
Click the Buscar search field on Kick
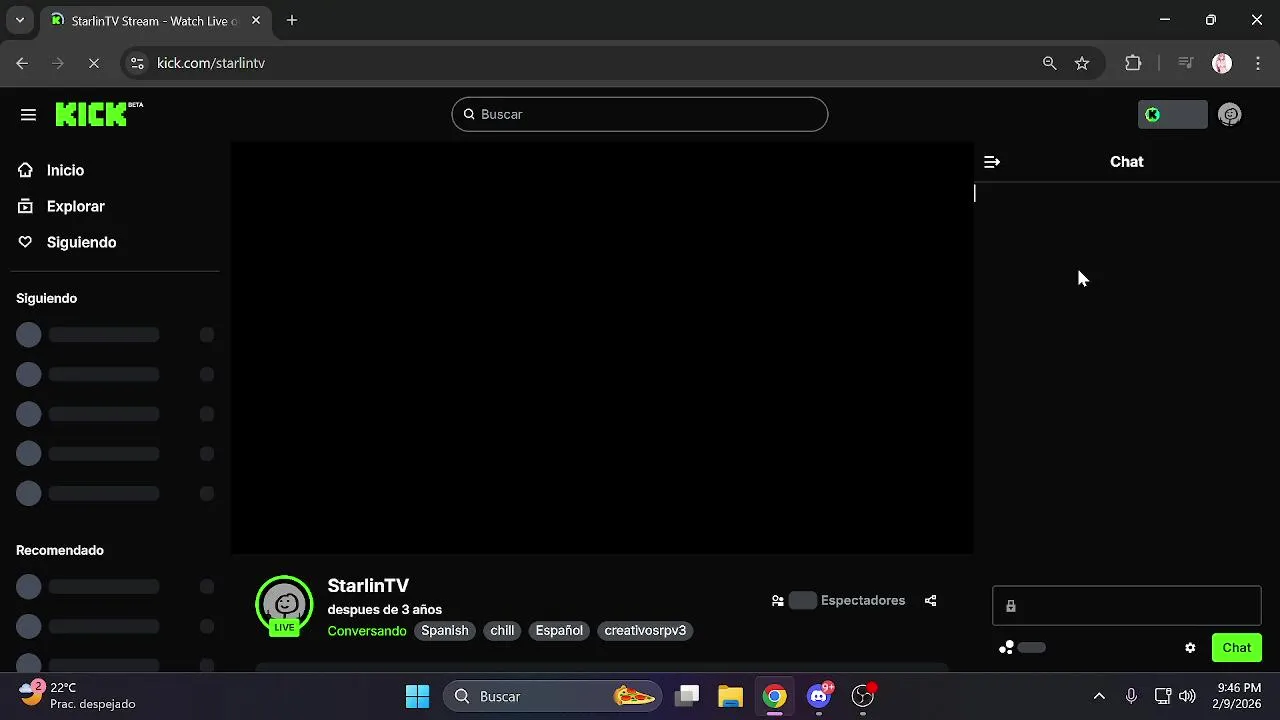[640, 114]
